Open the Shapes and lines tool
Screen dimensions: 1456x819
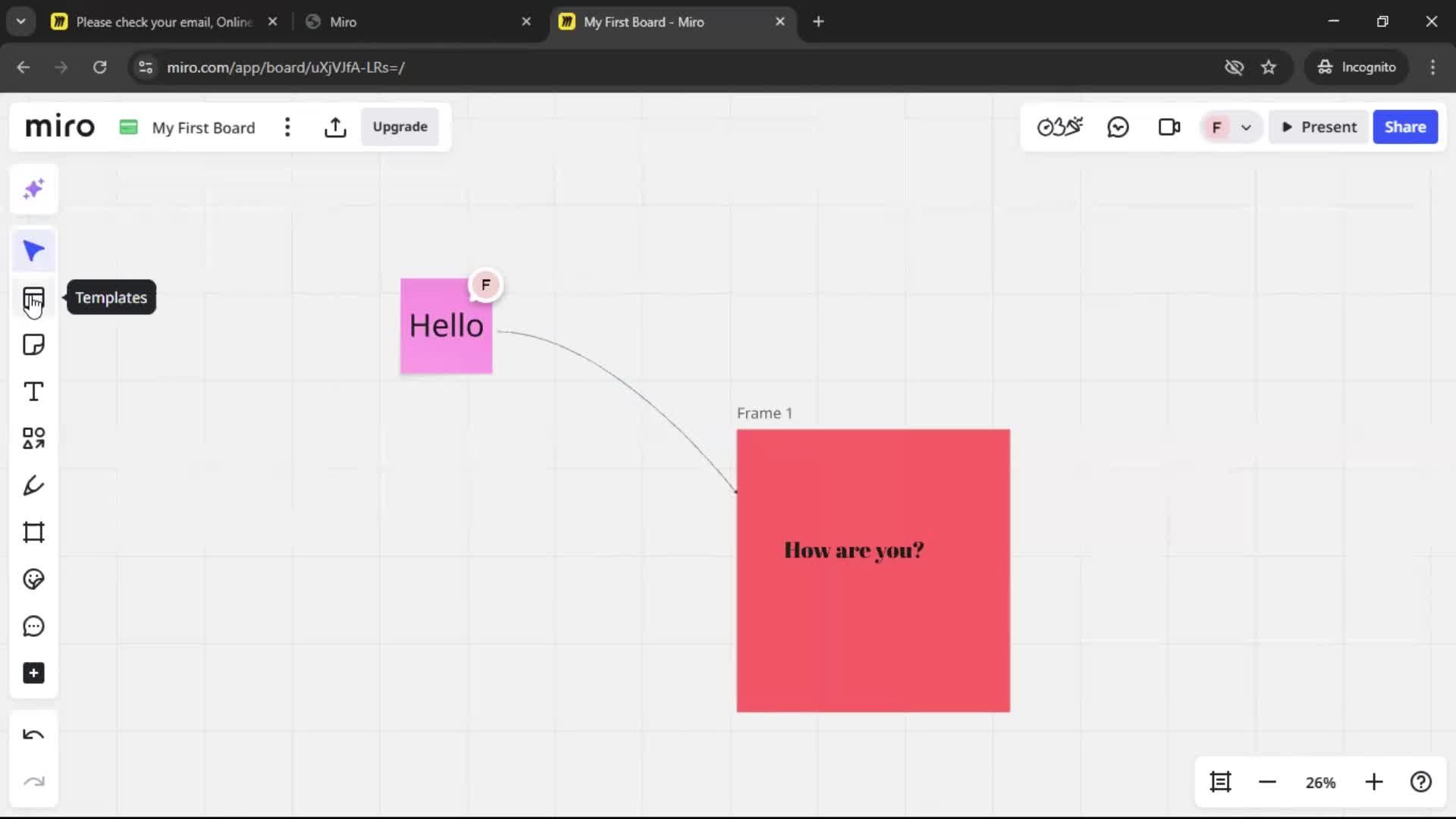tap(33, 438)
